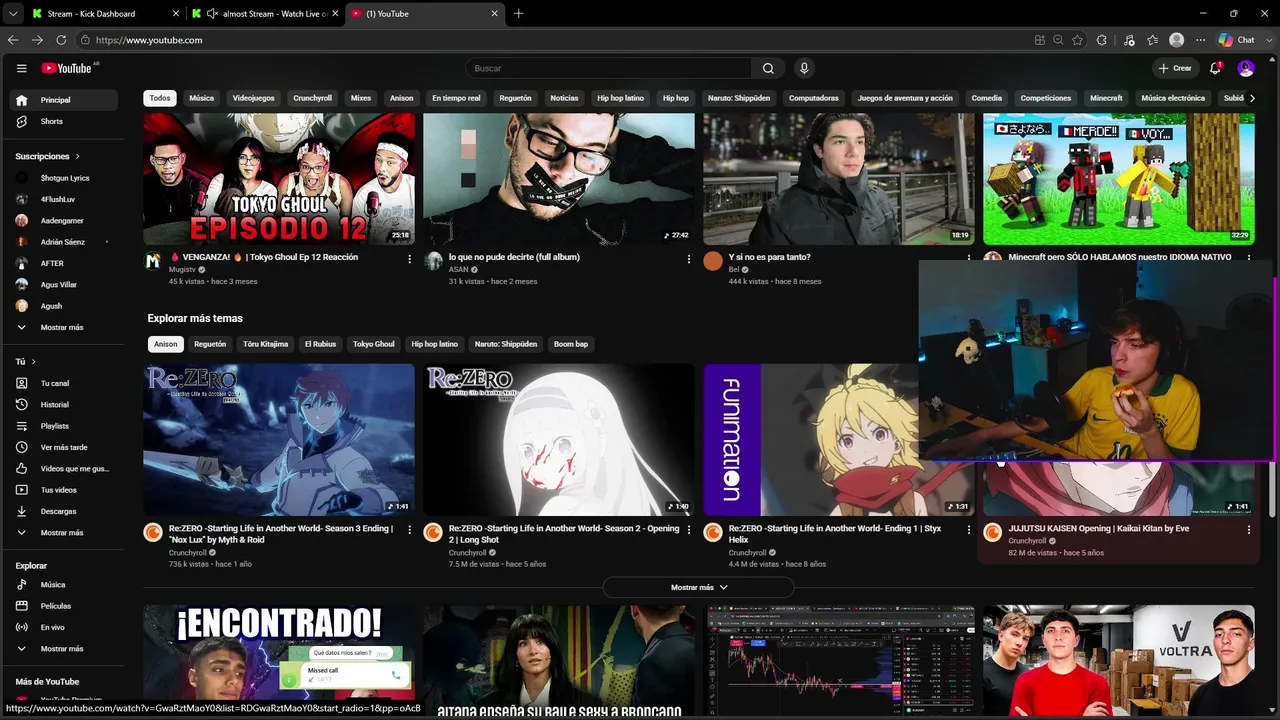This screenshot has height=720, width=1280.
Task: Open Playlists in the sidebar
Action: [64, 426]
